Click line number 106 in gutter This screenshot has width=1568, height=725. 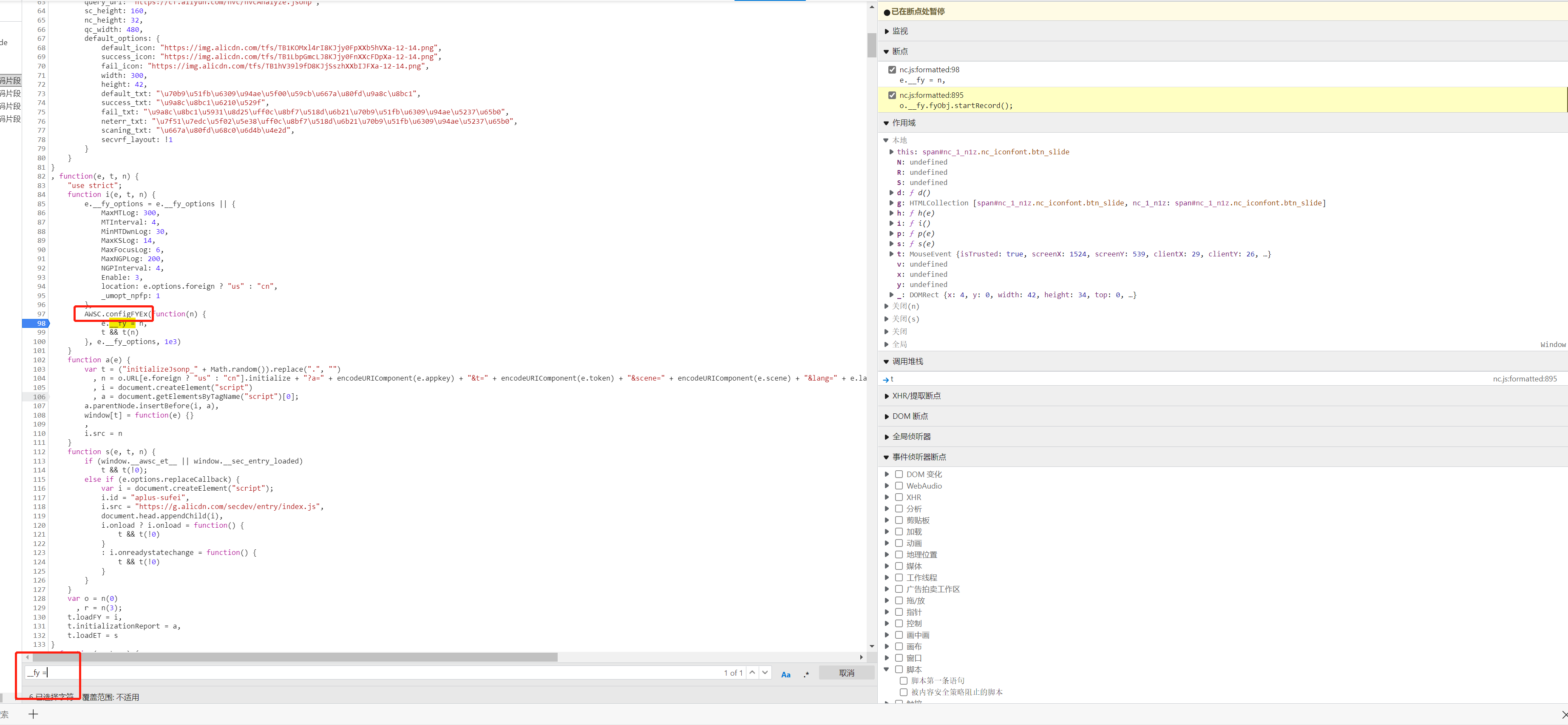(39, 397)
